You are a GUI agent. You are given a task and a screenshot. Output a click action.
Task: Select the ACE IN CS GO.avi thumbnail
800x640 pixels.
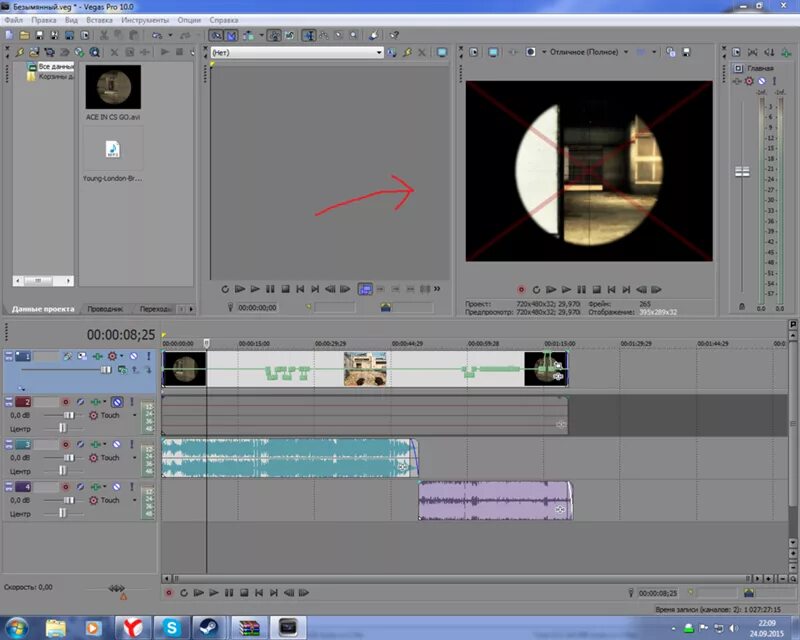pyautogui.click(x=113, y=88)
